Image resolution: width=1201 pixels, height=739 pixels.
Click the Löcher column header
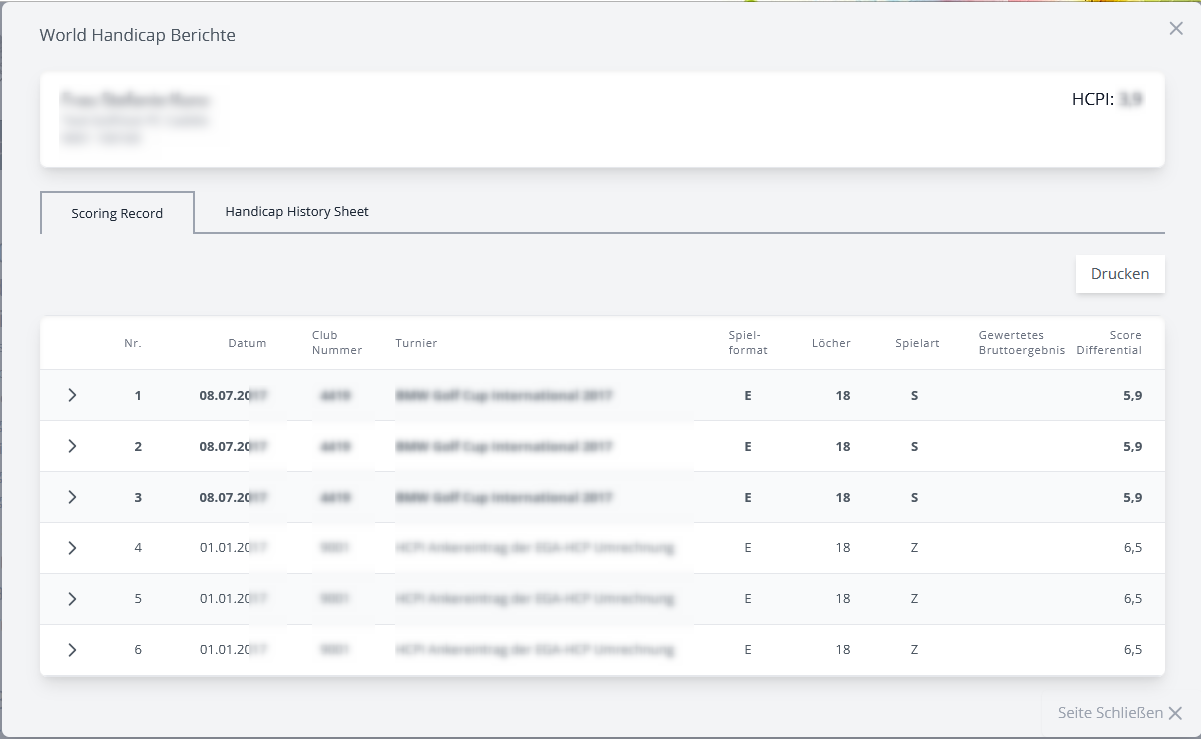point(831,343)
